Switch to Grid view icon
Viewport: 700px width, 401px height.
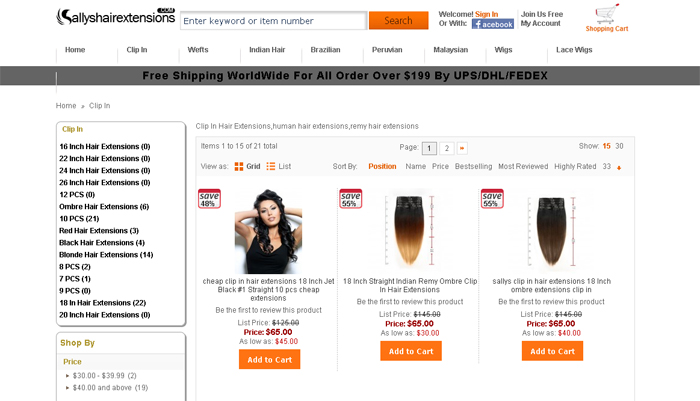click(239, 167)
